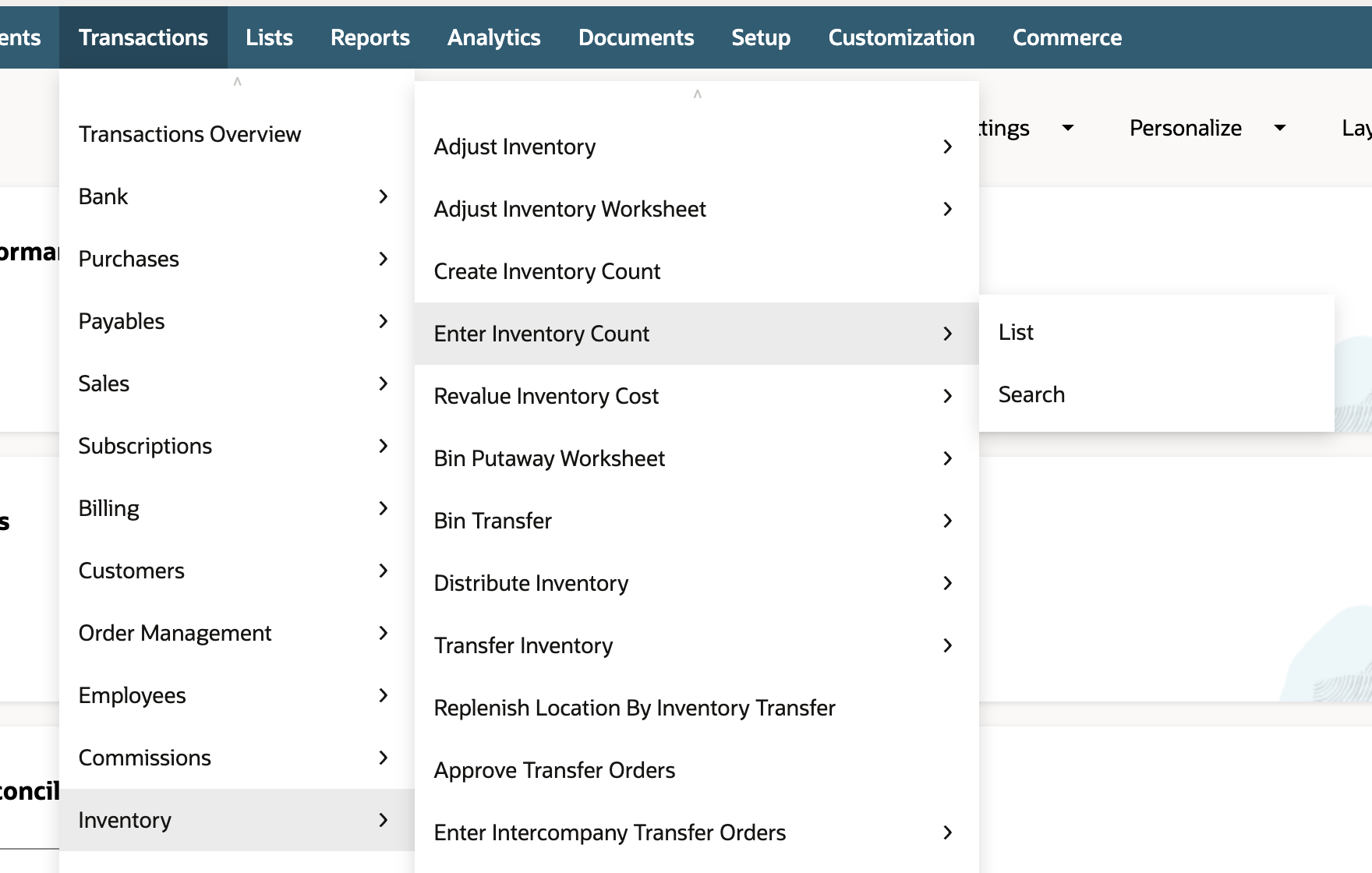Click the Personalize dropdown arrow

click(x=1279, y=128)
